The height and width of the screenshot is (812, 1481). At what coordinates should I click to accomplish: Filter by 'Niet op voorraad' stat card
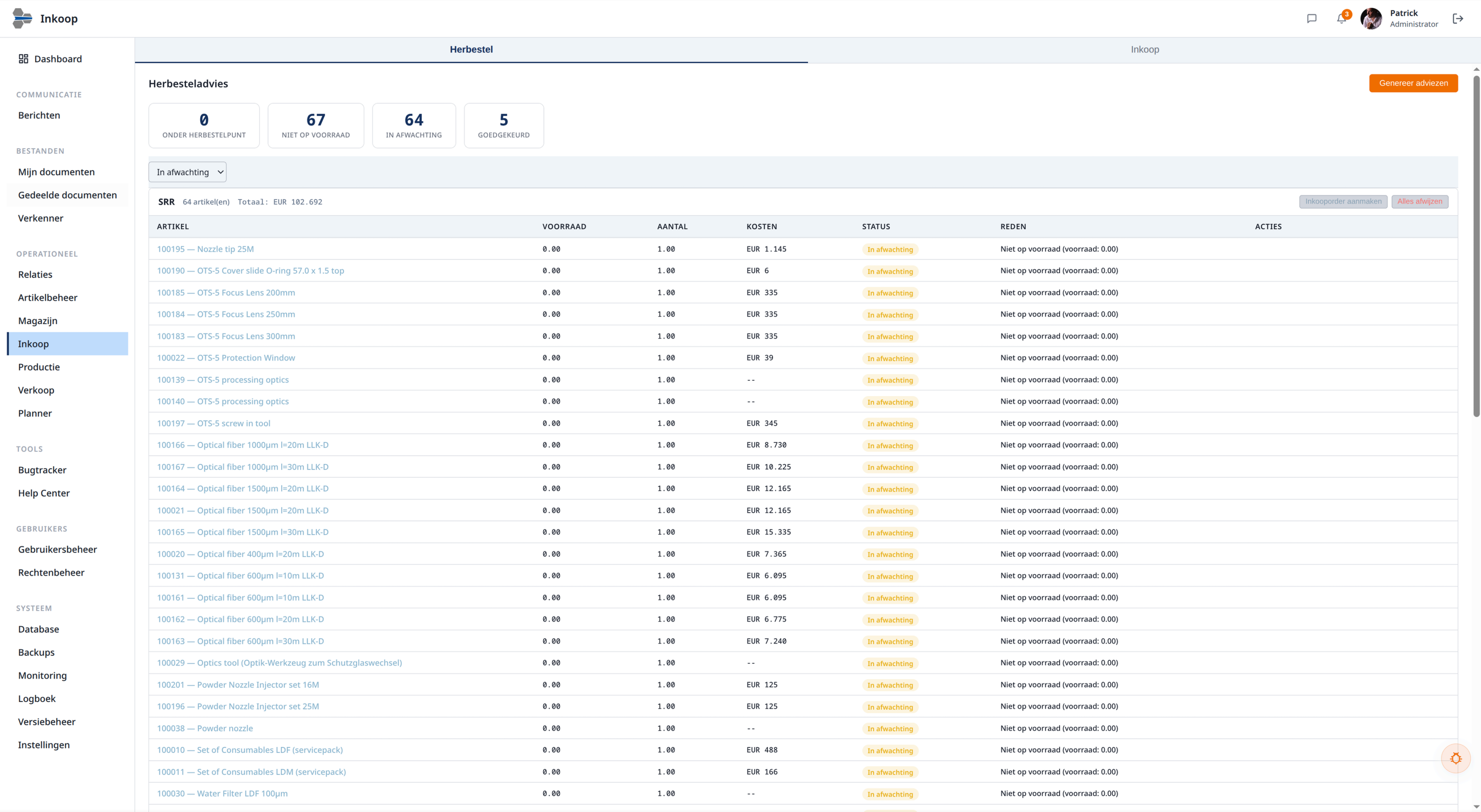[x=315, y=125]
